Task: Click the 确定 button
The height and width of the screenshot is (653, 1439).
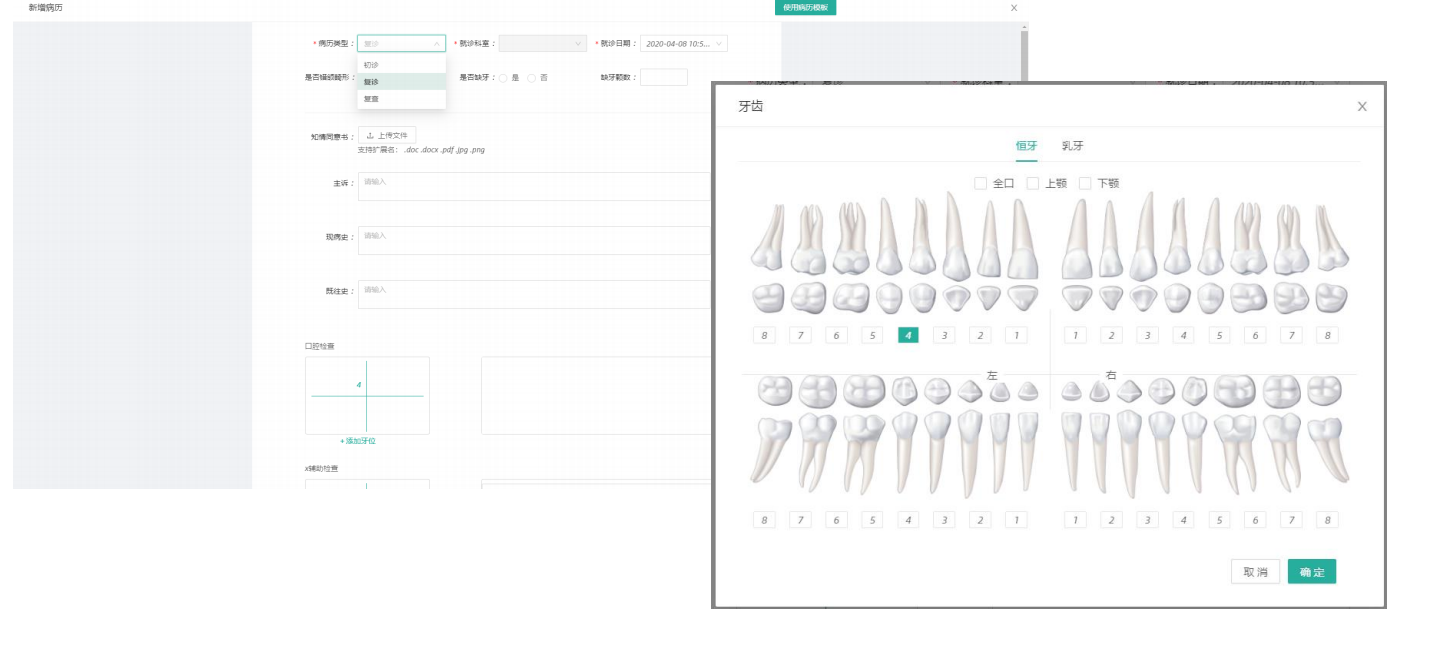Action: point(1311,572)
